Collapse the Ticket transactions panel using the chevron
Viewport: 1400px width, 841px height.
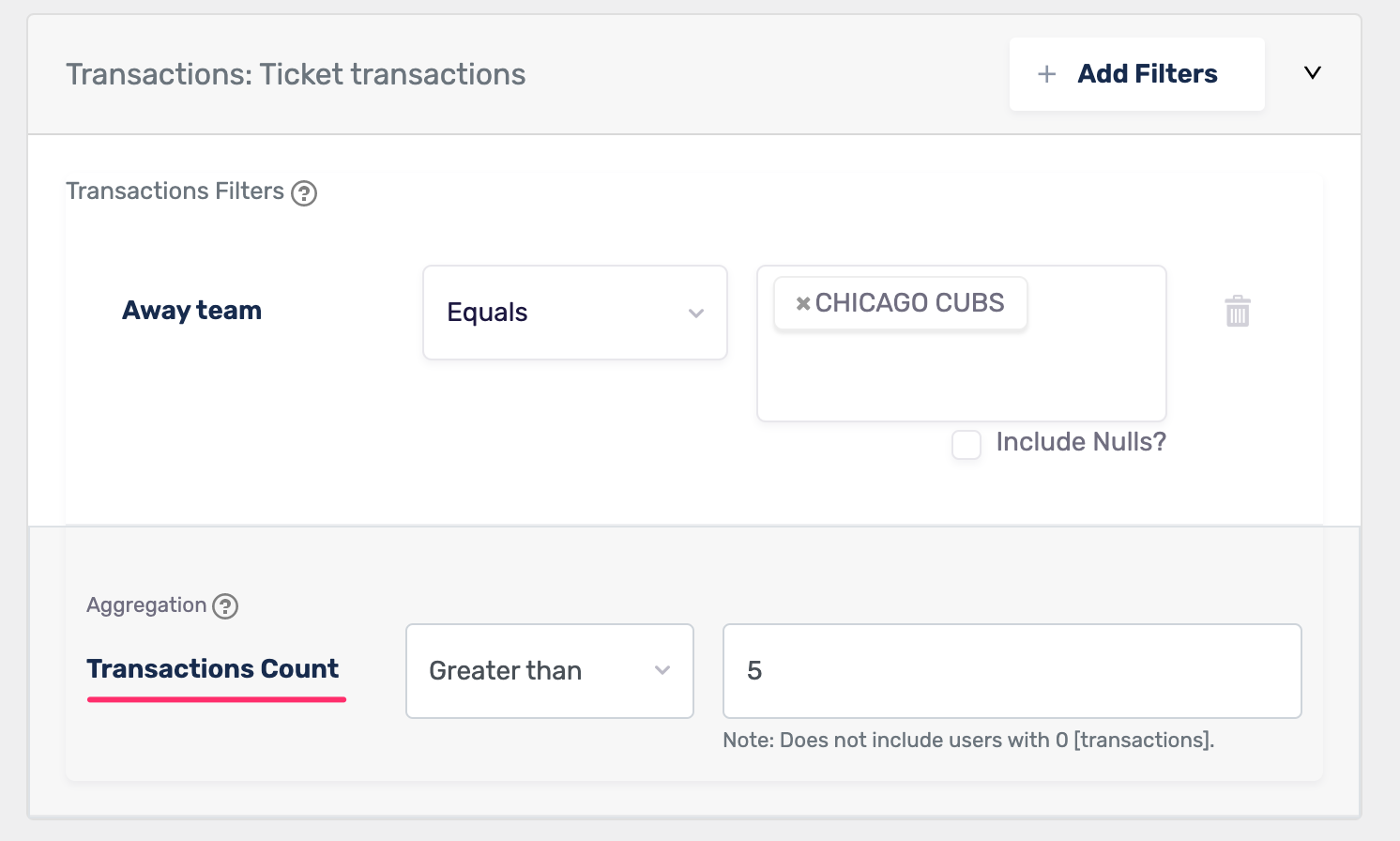click(x=1313, y=73)
